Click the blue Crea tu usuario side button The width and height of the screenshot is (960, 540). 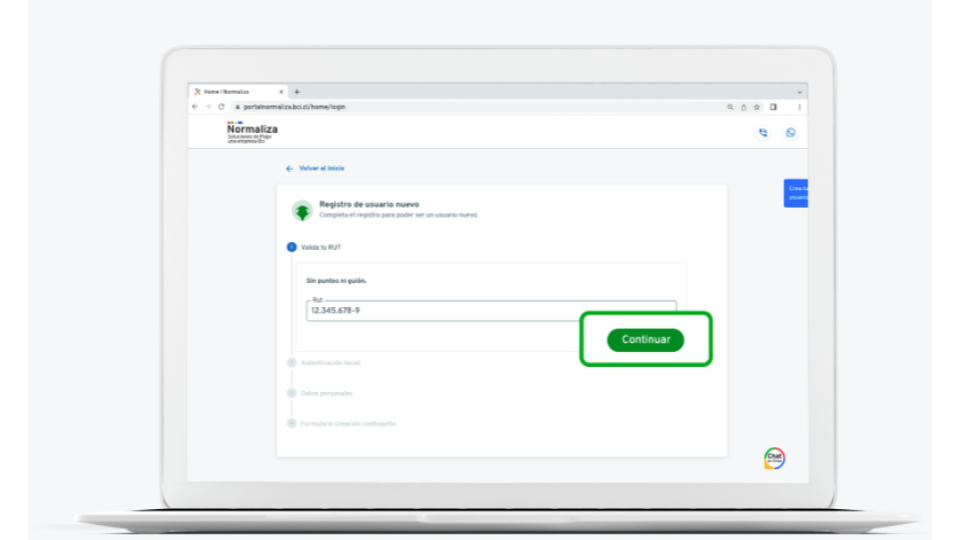(796, 193)
